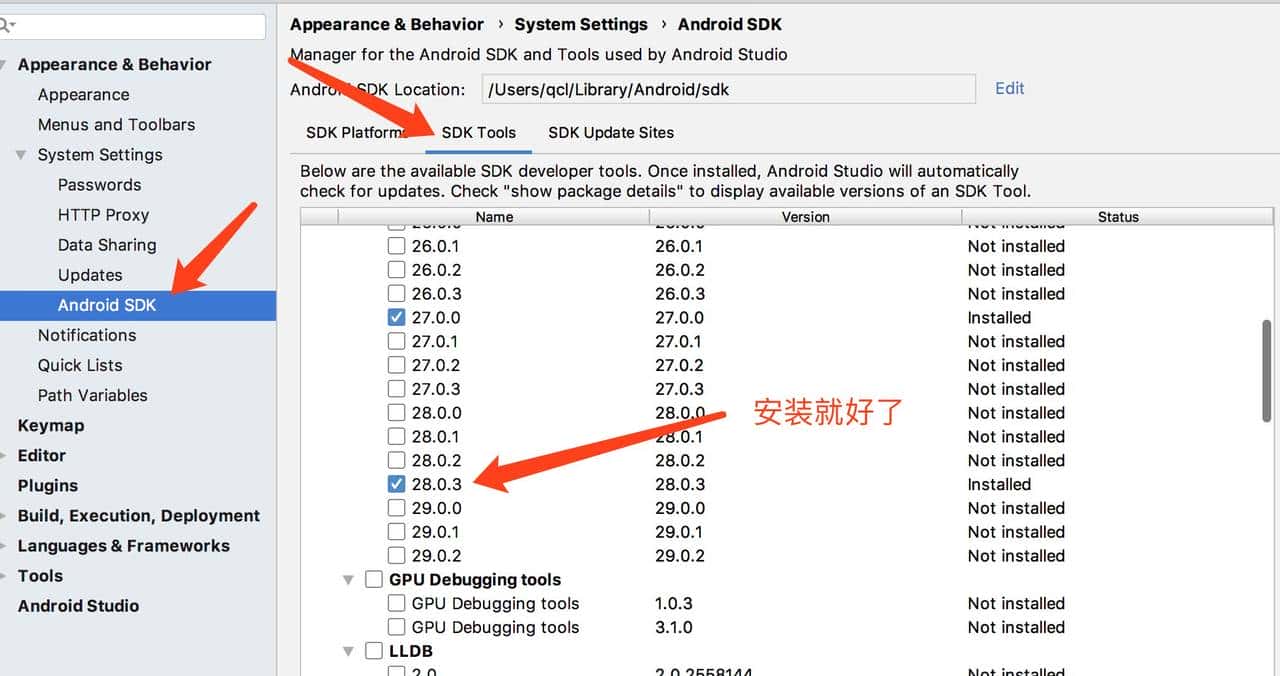Screen dimensions: 1280x676
Task: Collapse the System Settings tree node
Action: [x=22, y=155]
